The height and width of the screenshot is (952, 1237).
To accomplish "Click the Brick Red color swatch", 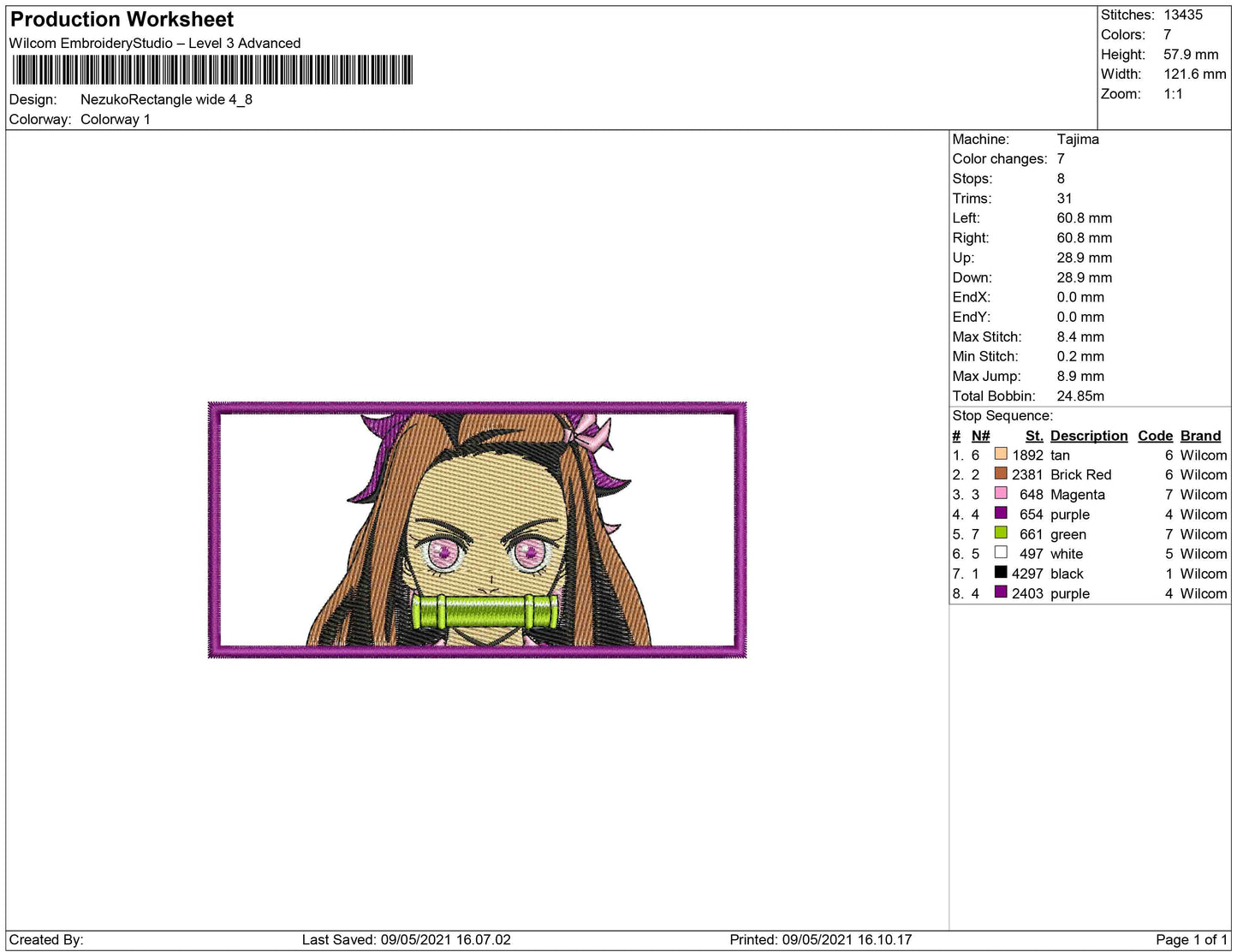I will coord(1001,473).
